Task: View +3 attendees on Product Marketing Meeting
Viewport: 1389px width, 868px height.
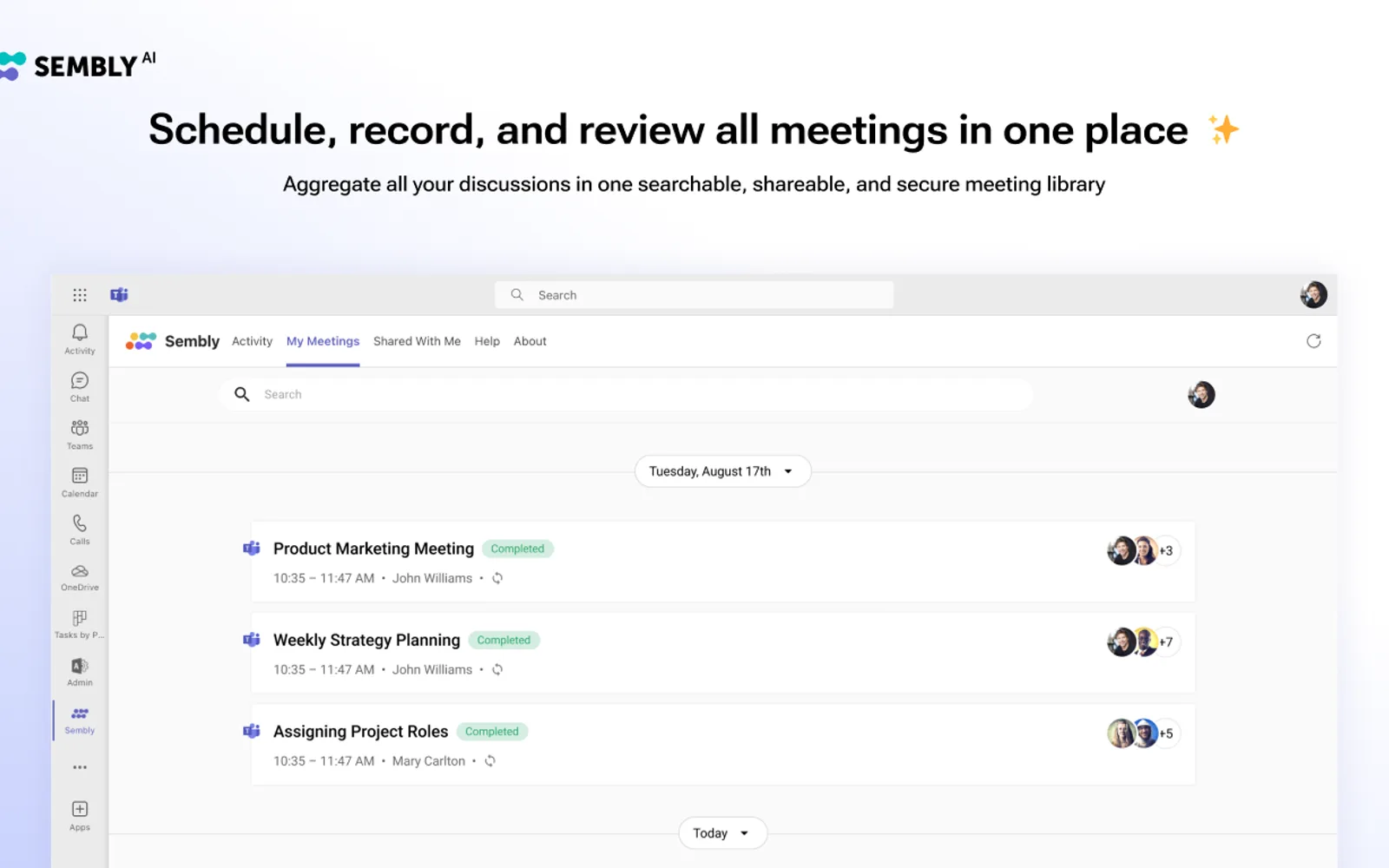Action: (x=1167, y=550)
